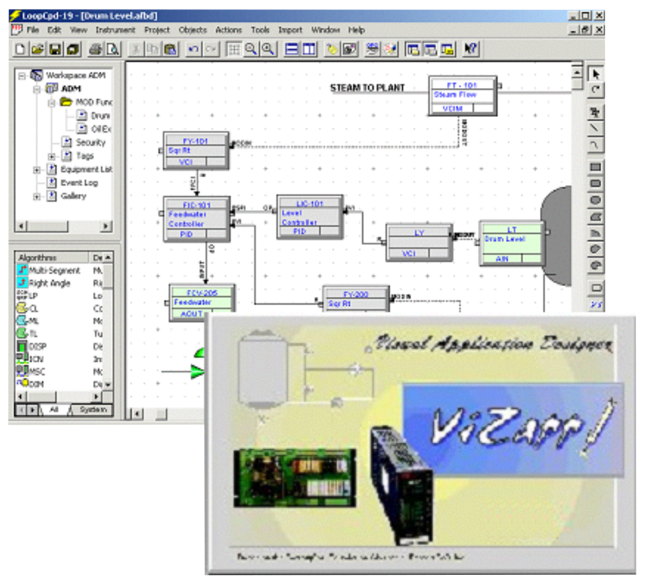
Task: Select the FY-200 Sqr Rt block
Action: (x=356, y=298)
